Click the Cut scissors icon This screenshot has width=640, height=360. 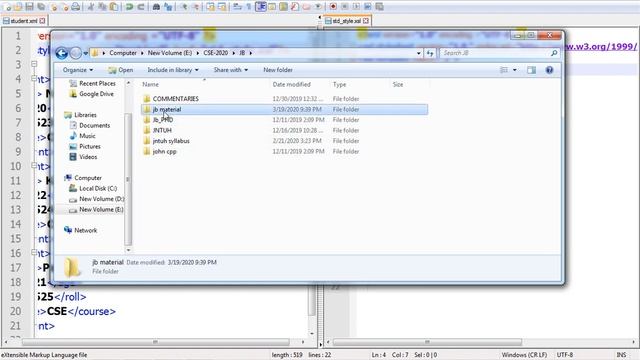[91, 7]
